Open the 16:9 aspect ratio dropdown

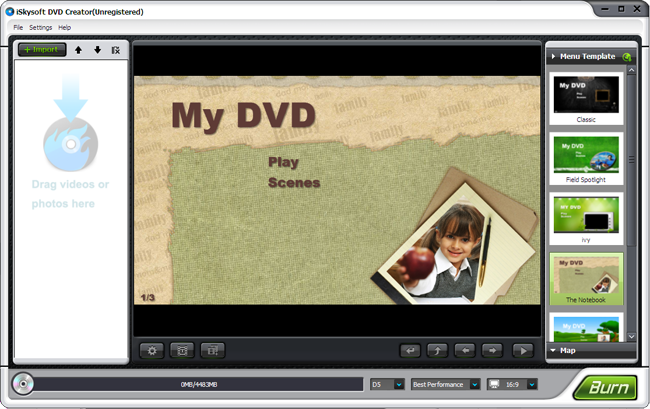pos(533,384)
